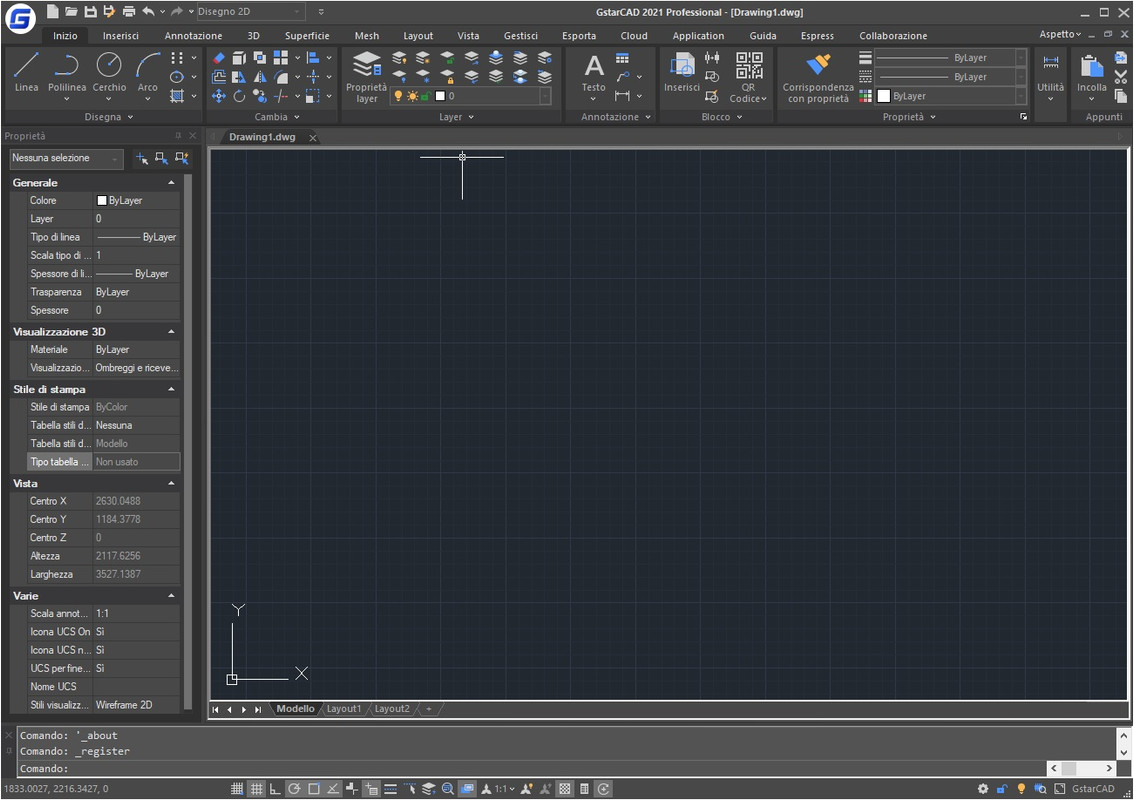Toggle ortho mode in status bar
This screenshot has width=1134, height=800.
click(275, 788)
